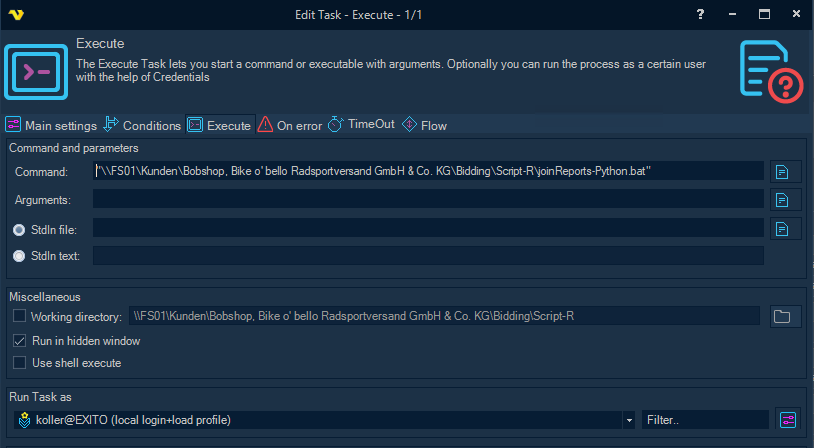This screenshot has width=814, height=448.
Task: Uncheck Run in hidden window
Action: pyautogui.click(x=20, y=340)
